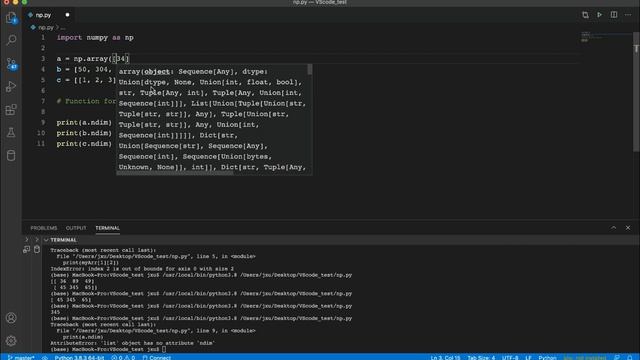640x360 pixels.
Task: Open the Testing flask view
Action: [11, 132]
